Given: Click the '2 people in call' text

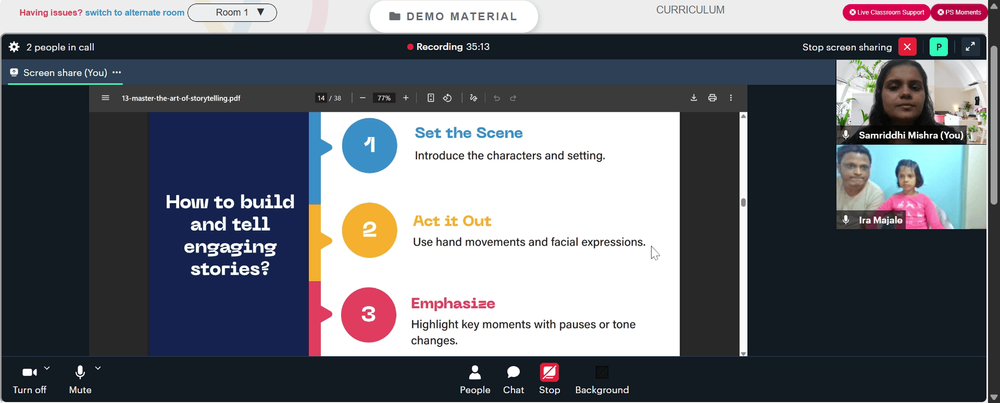Looking at the screenshot, I should tap(60, 47).
